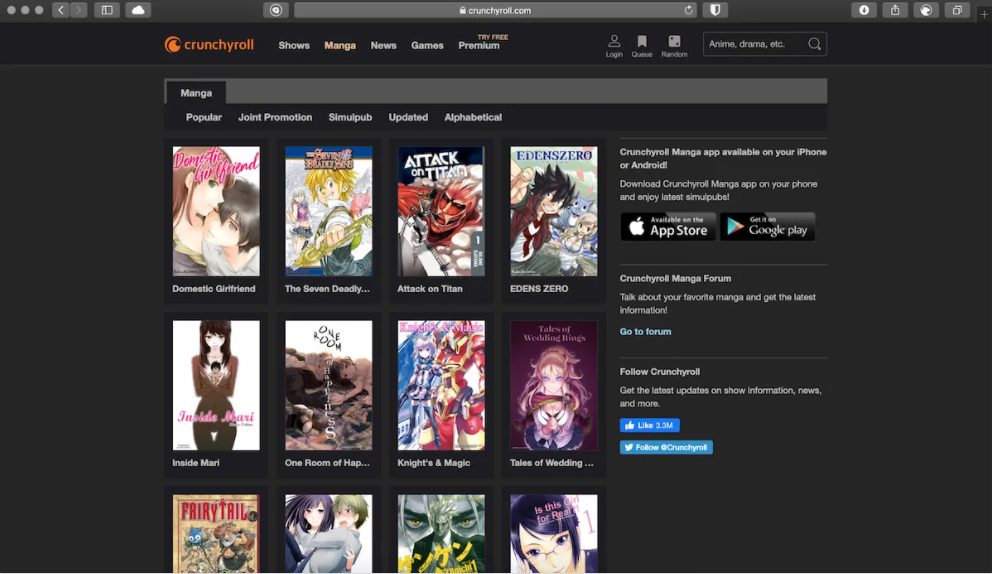Switch to the Popular filter

coord(204,117)
